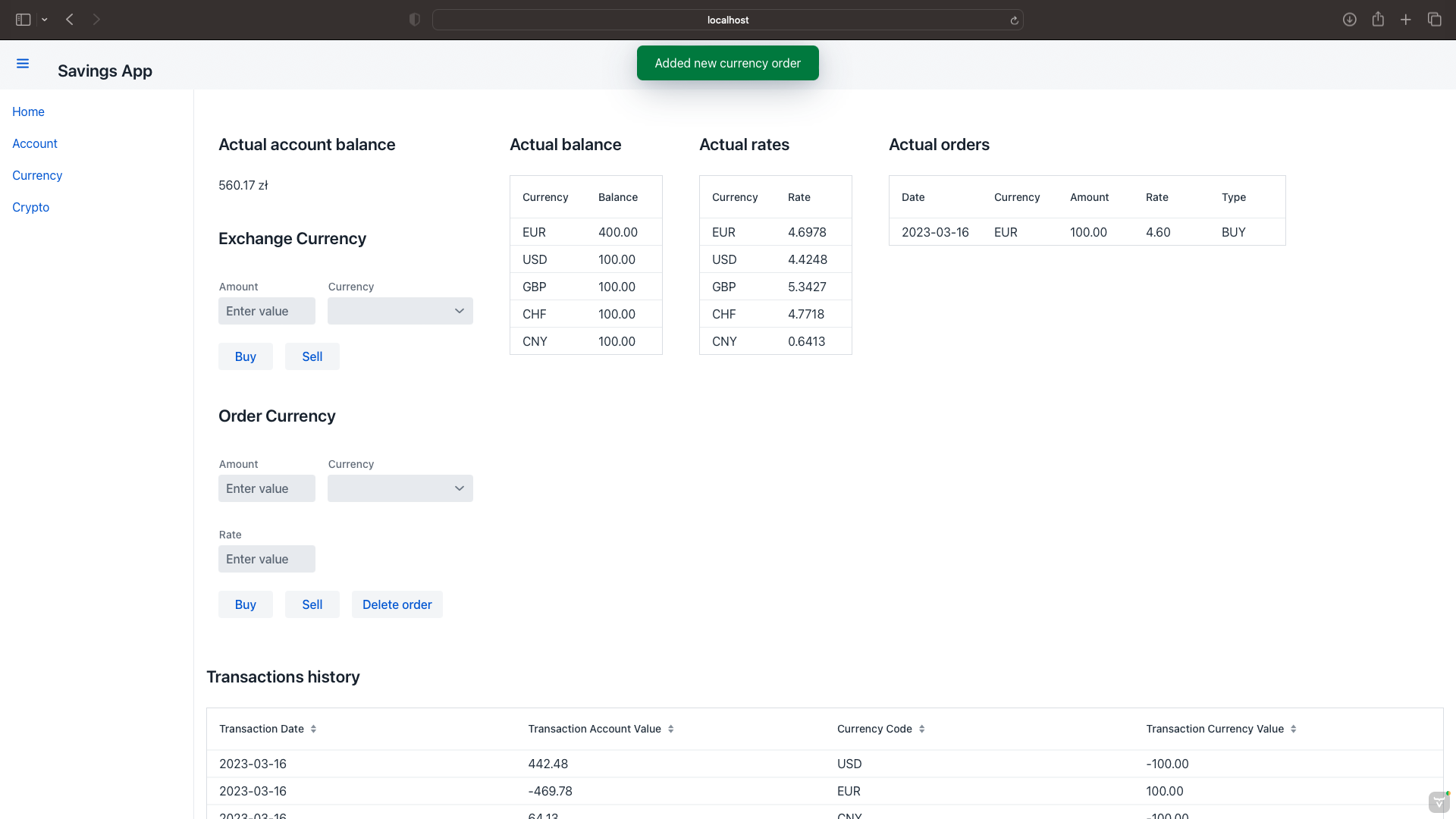1456x819 pixels.
Task: Open the hamburger menu icon
Action: coord(23,64)
